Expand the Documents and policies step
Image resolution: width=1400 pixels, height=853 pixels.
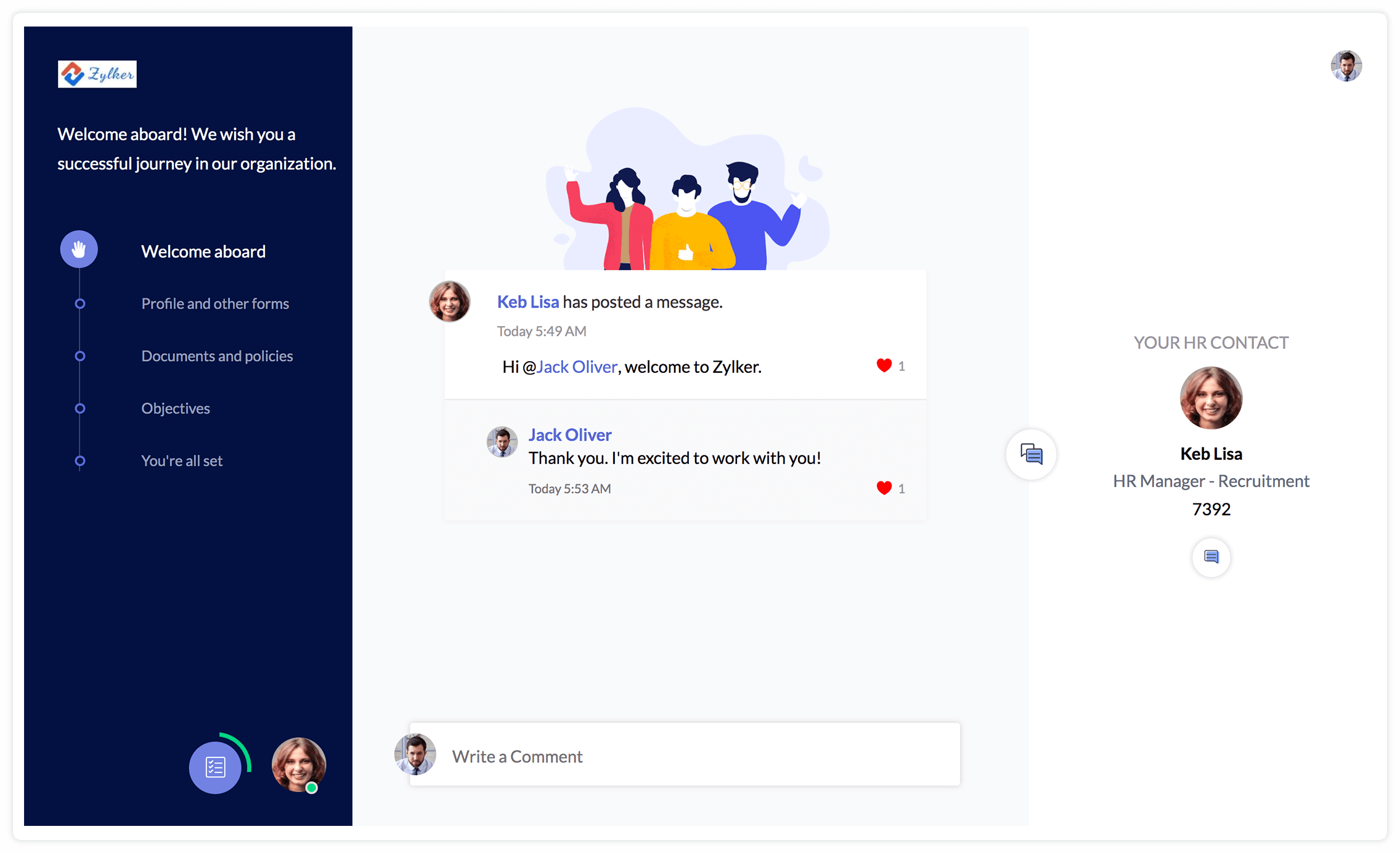click(x=217, y=355)
